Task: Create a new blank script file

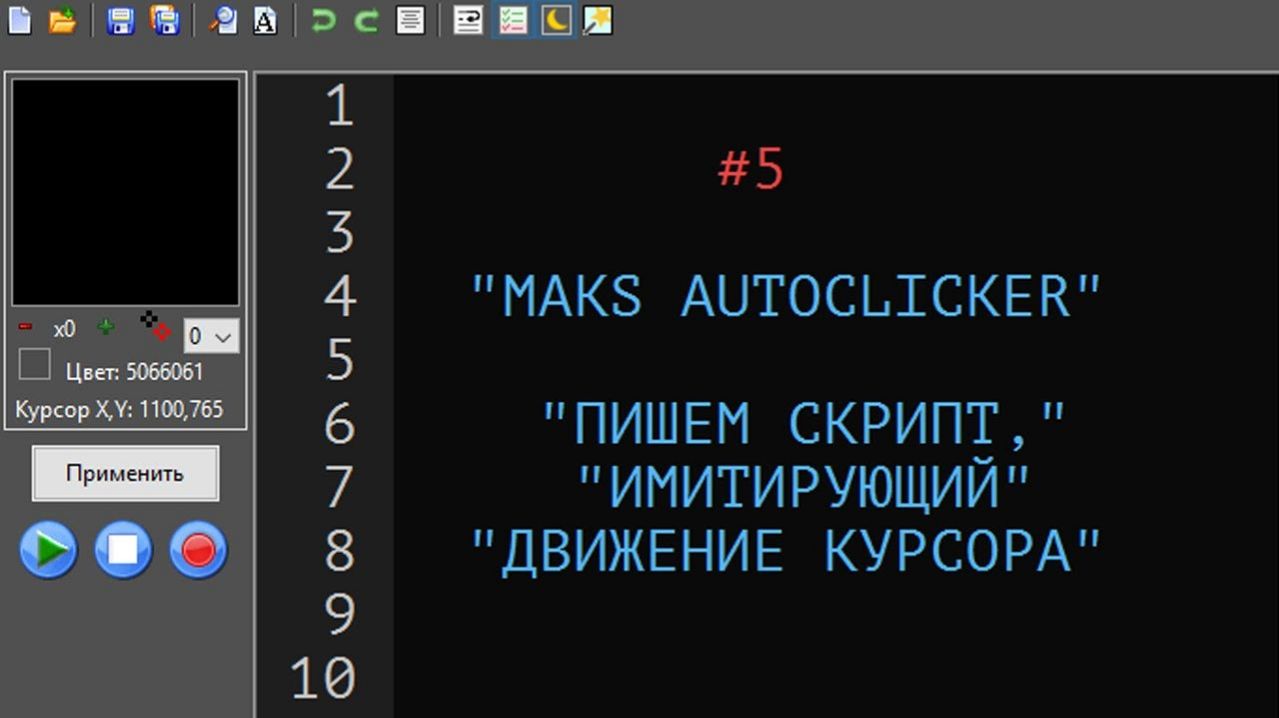Action: (19, 21)
